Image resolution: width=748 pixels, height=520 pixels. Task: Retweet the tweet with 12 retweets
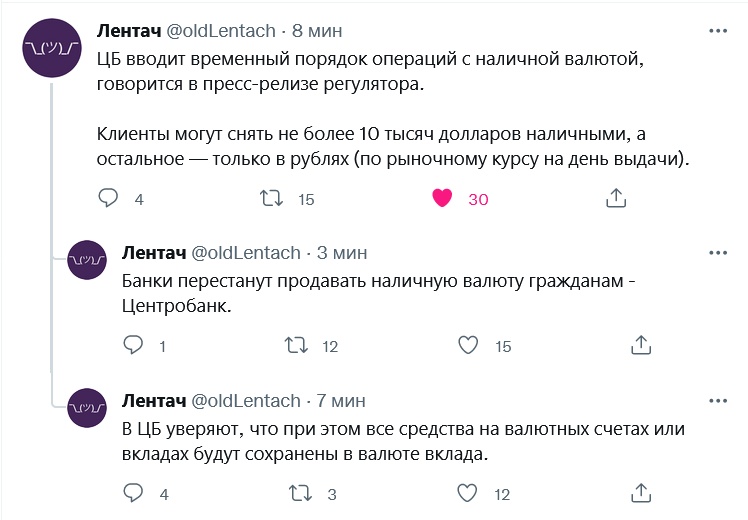[297, 346]
